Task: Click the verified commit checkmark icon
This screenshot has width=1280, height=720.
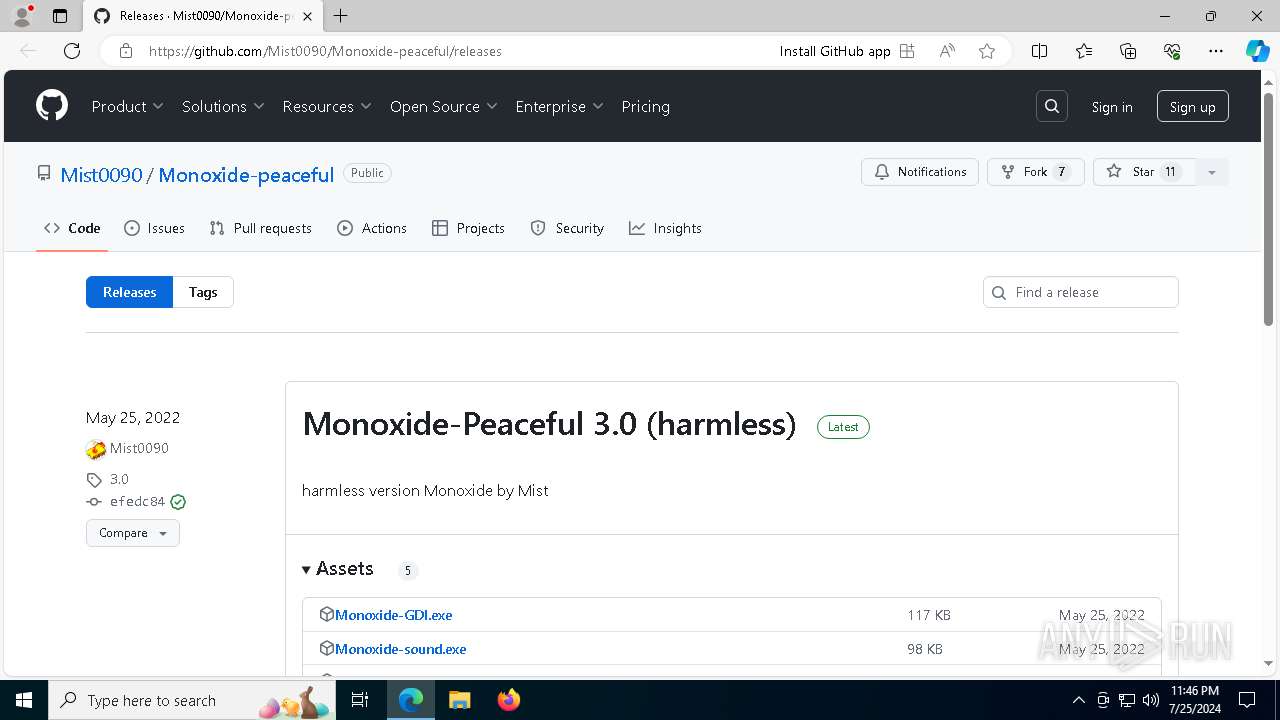Action: pyautogui.click(x=178, y=502)
